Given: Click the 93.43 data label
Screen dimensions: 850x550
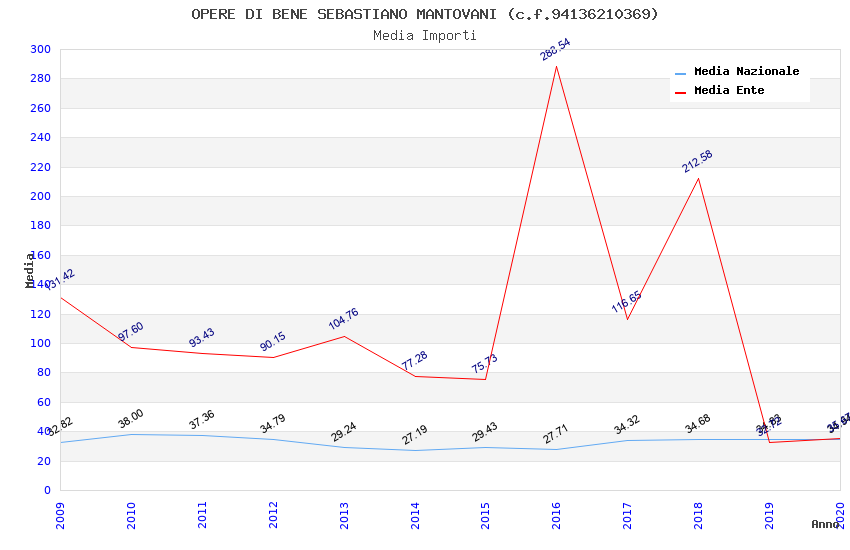Looking at the screenshot, I should coord(202,338).
